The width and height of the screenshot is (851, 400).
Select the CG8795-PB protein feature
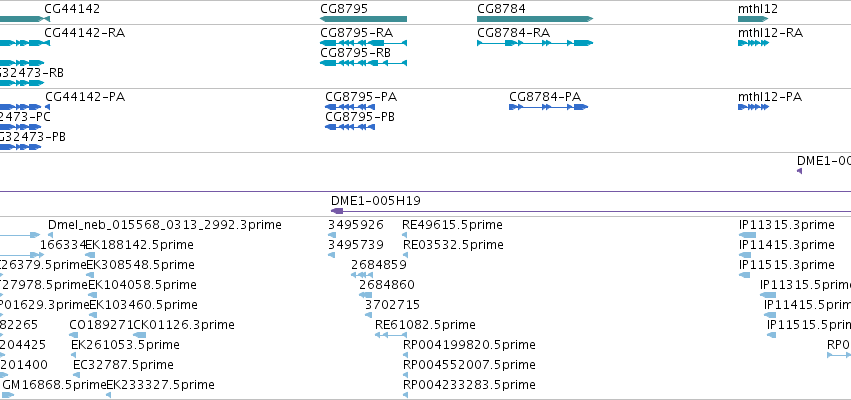[350, 127]
